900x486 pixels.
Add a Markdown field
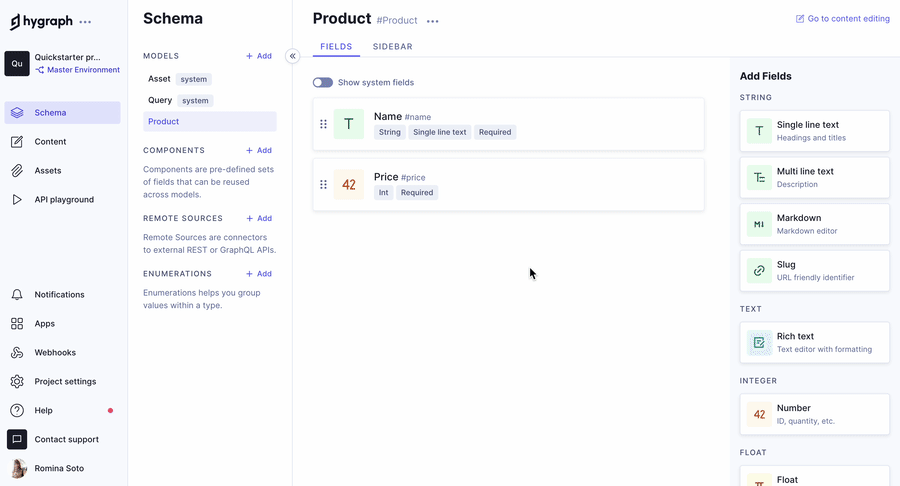[814, 224]
